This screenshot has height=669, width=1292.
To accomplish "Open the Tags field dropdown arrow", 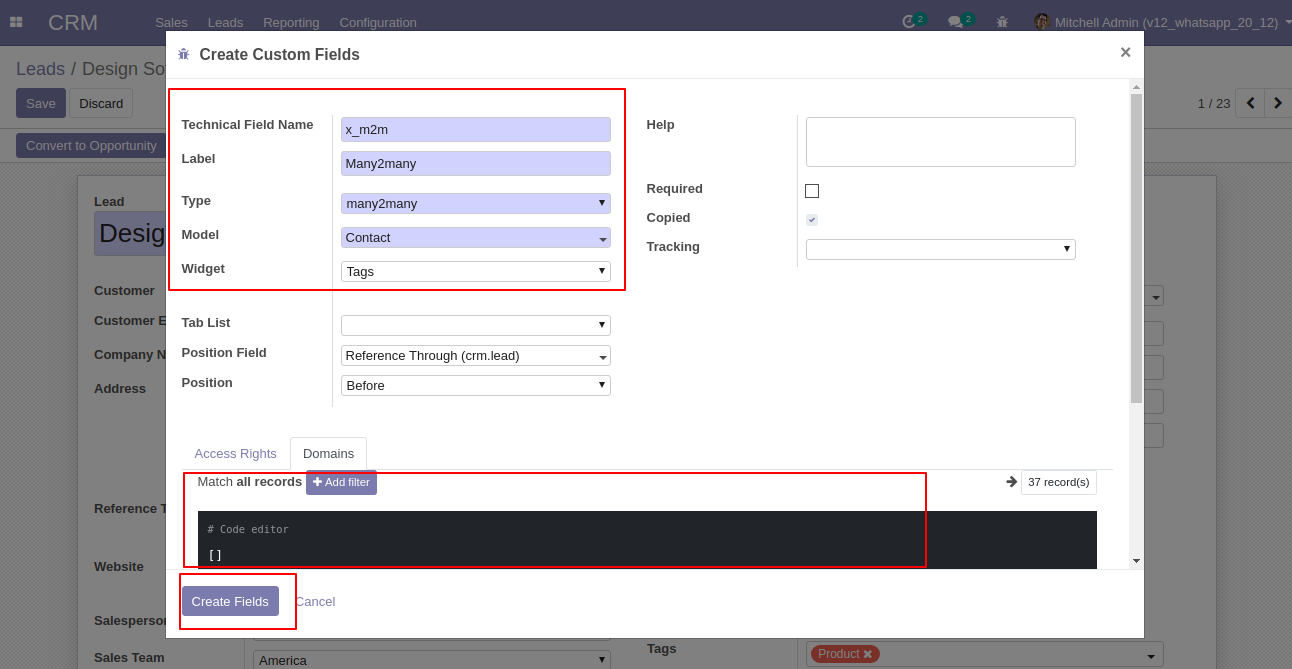I will 1153,656.
